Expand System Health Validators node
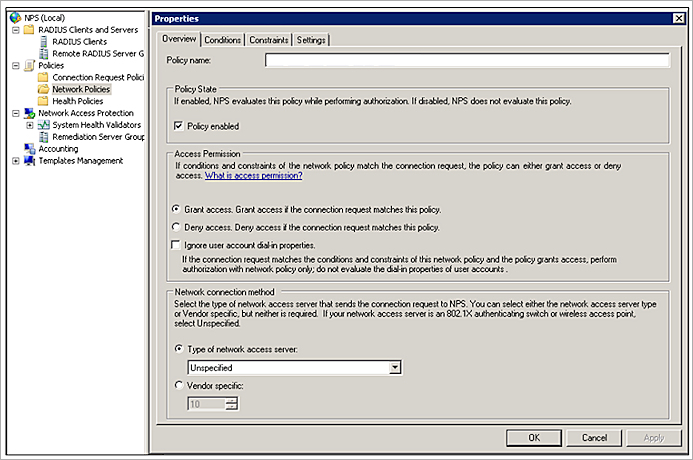693x460 pixels. click(x=30, y=125)
